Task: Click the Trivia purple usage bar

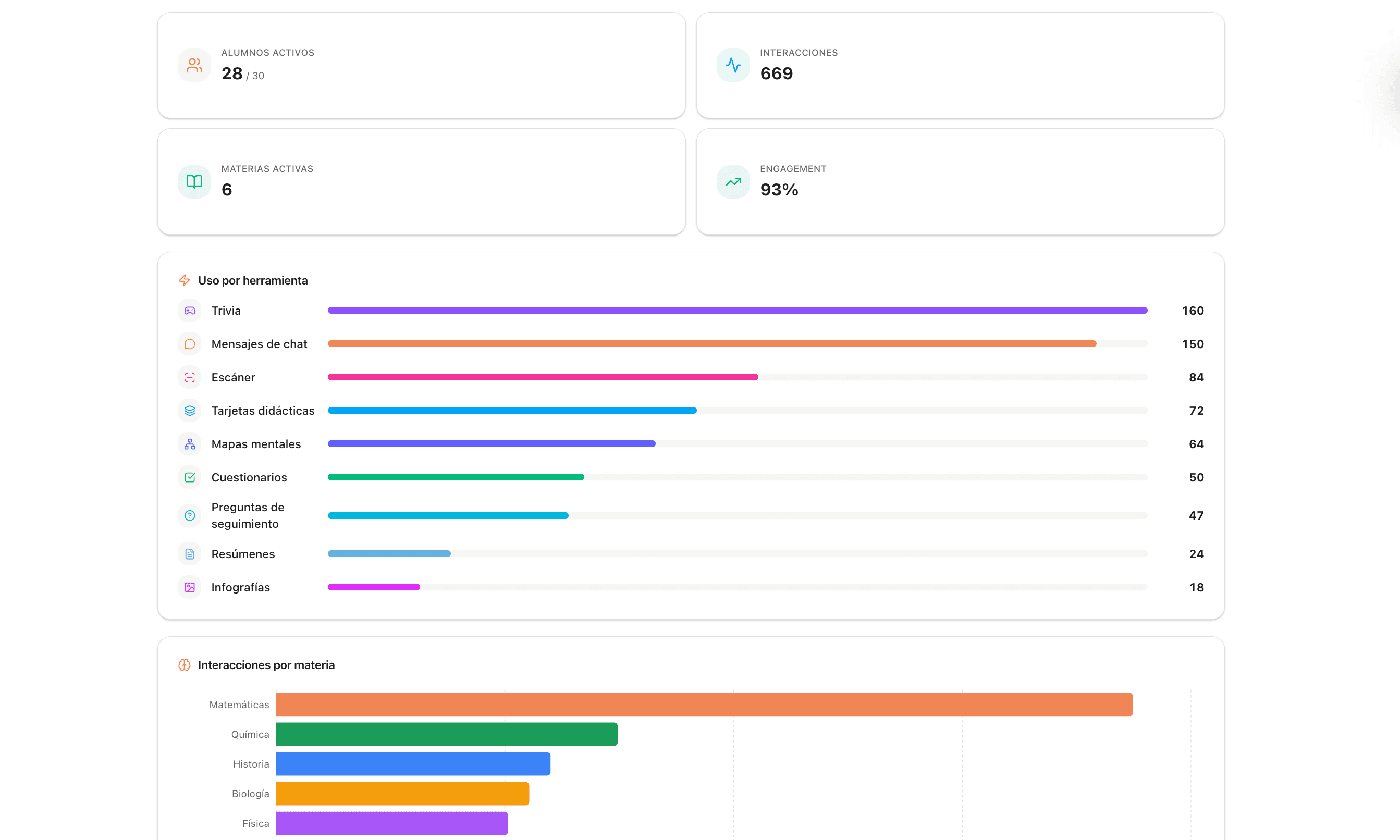Action: (x=738, y=310)
